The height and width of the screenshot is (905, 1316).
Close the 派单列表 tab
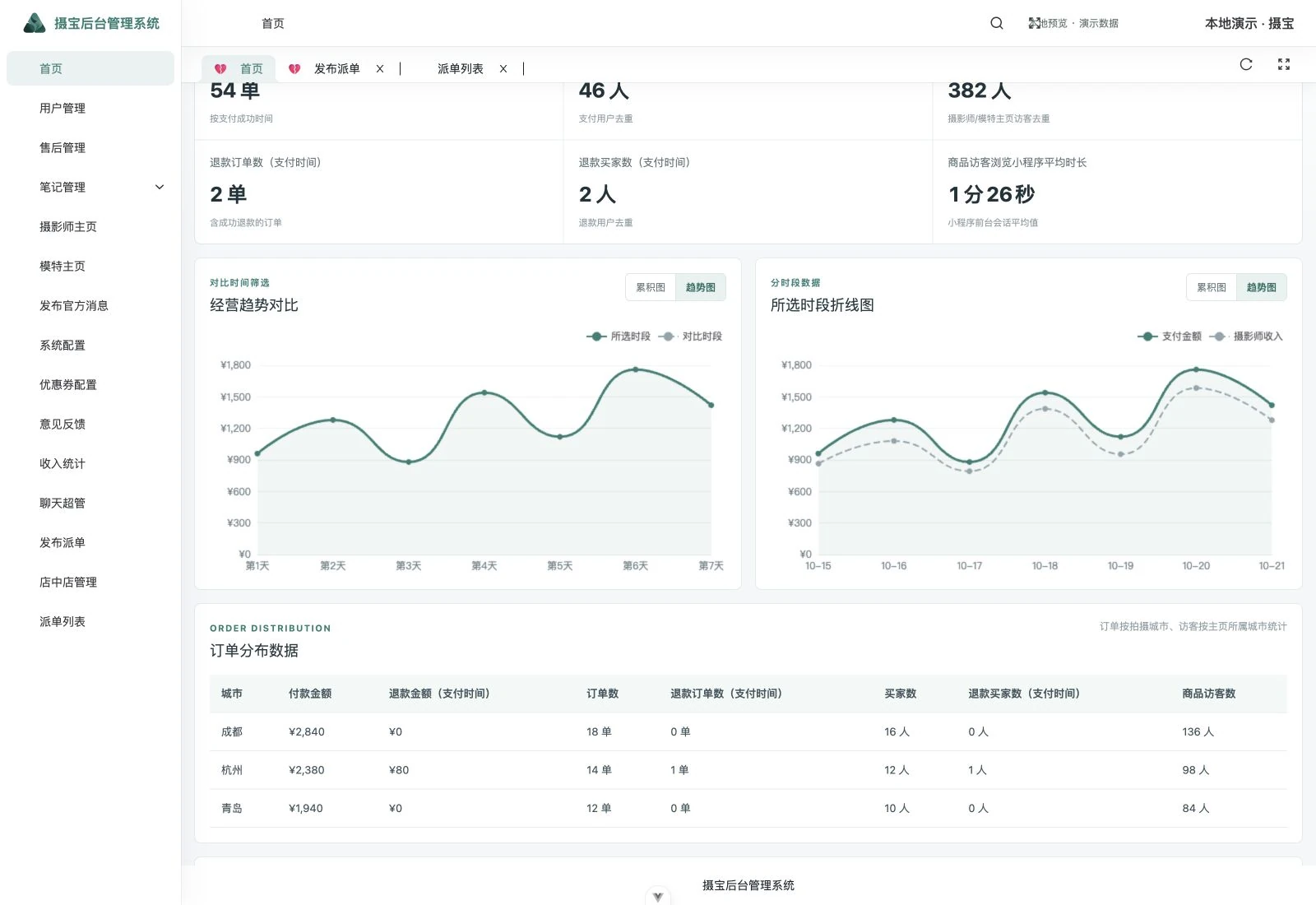(x=503, y=69)
